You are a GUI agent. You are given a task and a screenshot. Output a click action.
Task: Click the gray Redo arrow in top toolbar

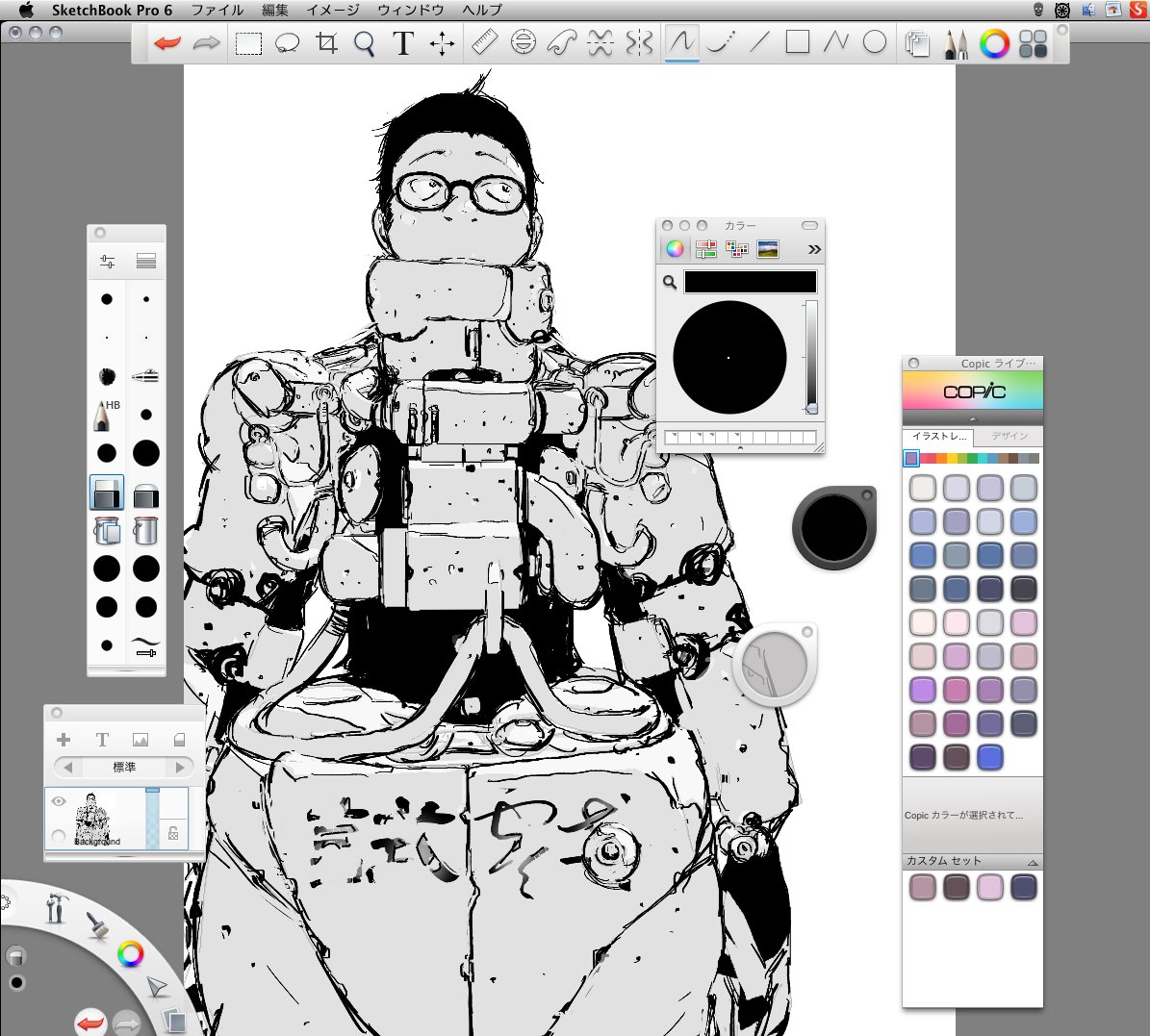click(x=207, y=43)
